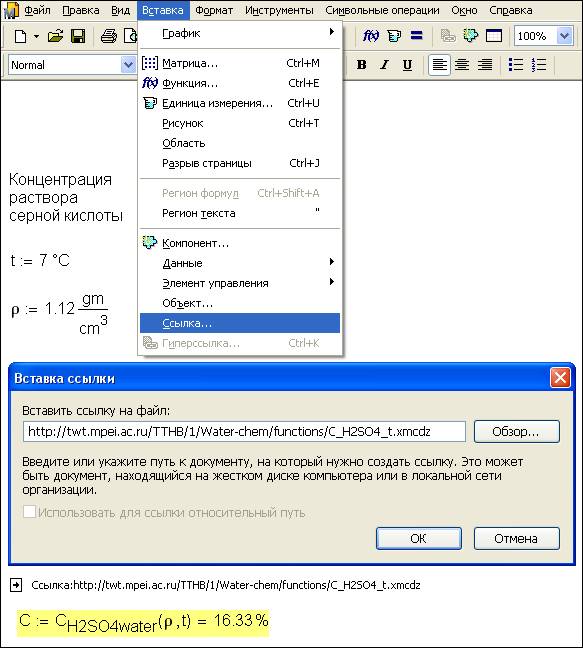Screen dimensions: 583x648
Task: Select Ссылка... menu entry
Action: (x=240, y=323)
